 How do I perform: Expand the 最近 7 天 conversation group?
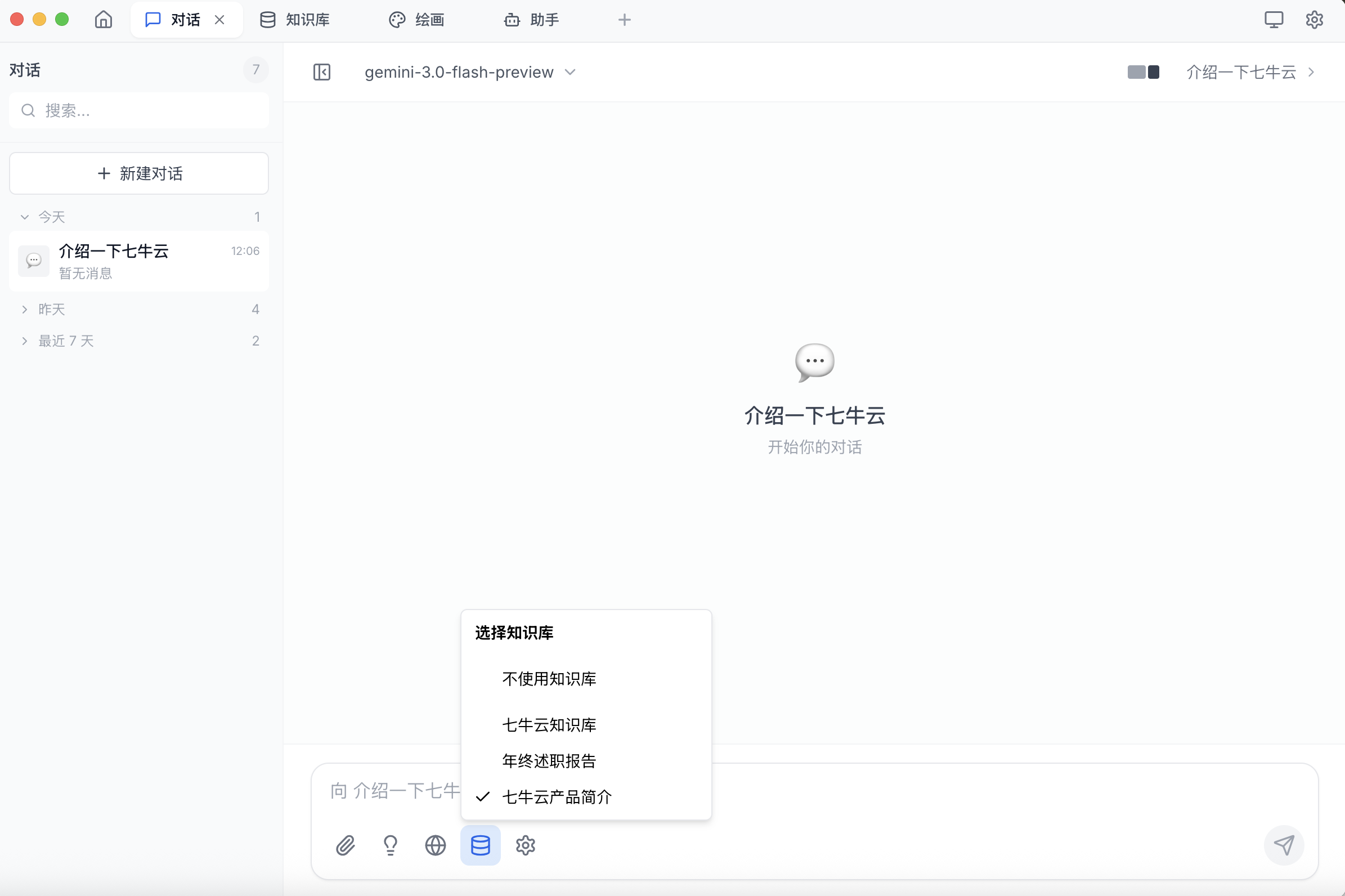(x=65, y=340)
